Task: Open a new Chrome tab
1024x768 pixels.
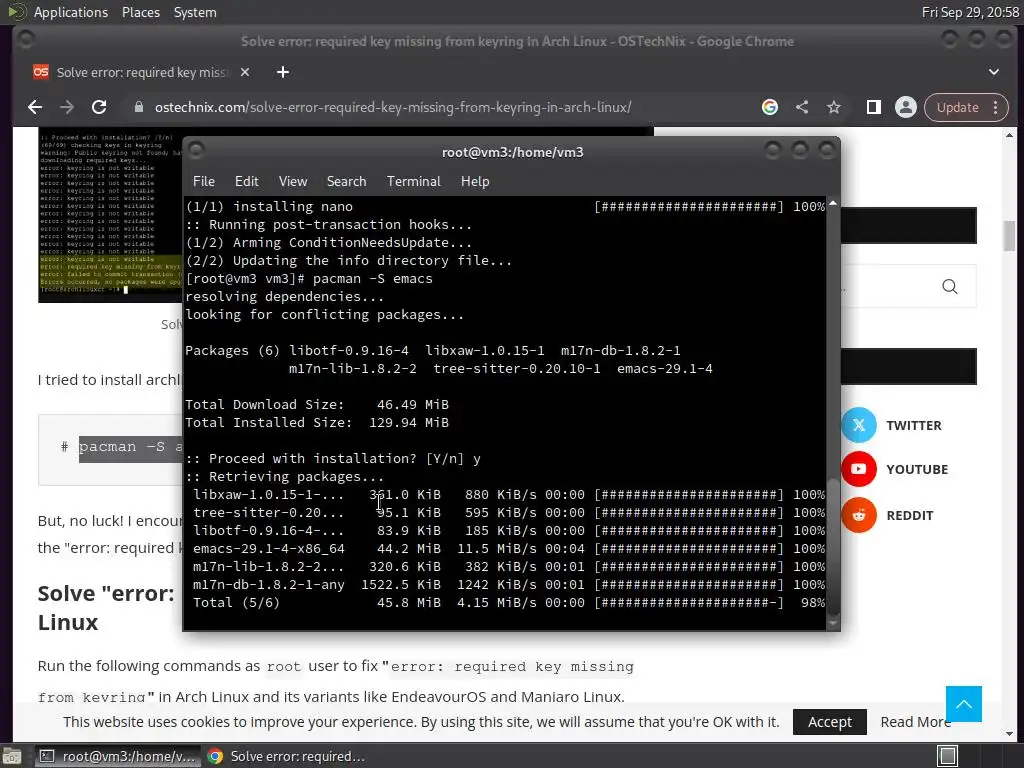Action: (x=283, y=72)
